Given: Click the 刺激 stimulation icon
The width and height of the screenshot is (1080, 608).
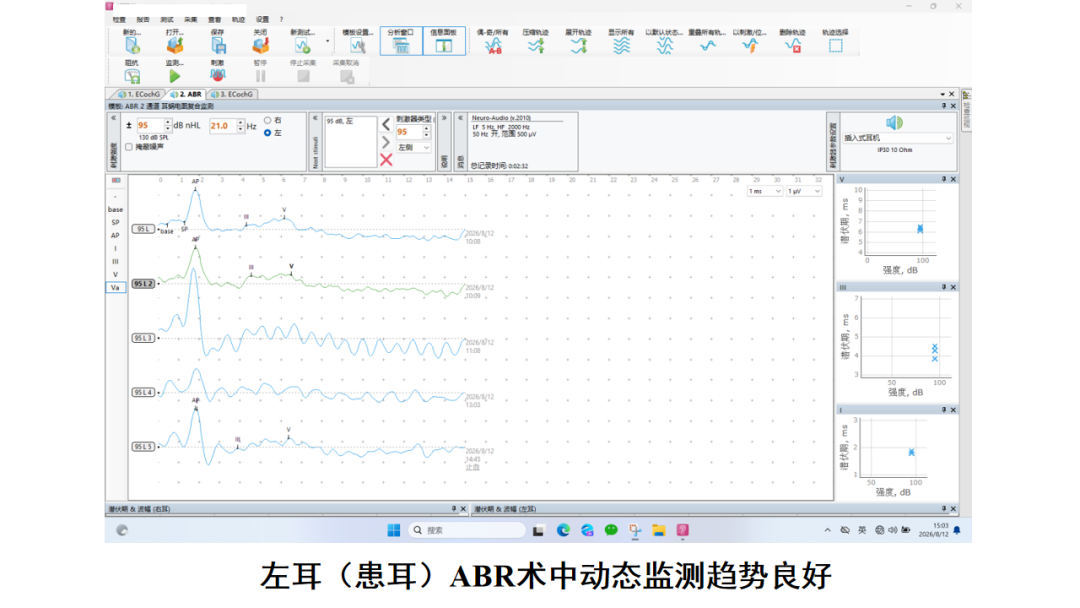Looking at the screenshot, I should click(x=217, y=76).
